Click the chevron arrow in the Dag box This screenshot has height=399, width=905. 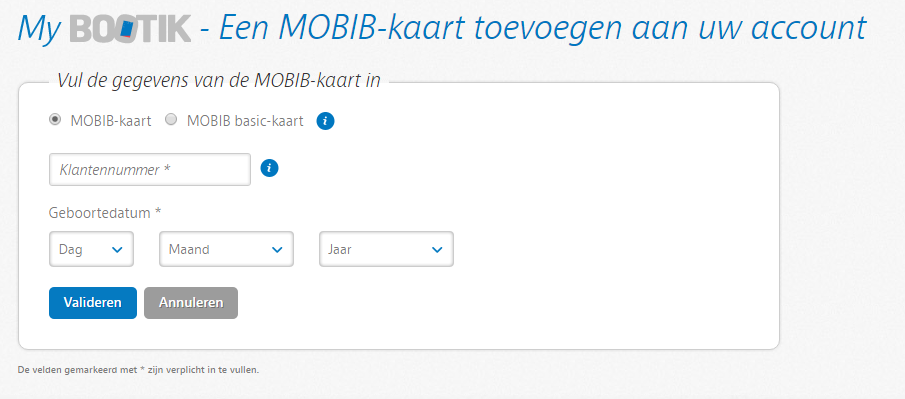pos(117,249)
